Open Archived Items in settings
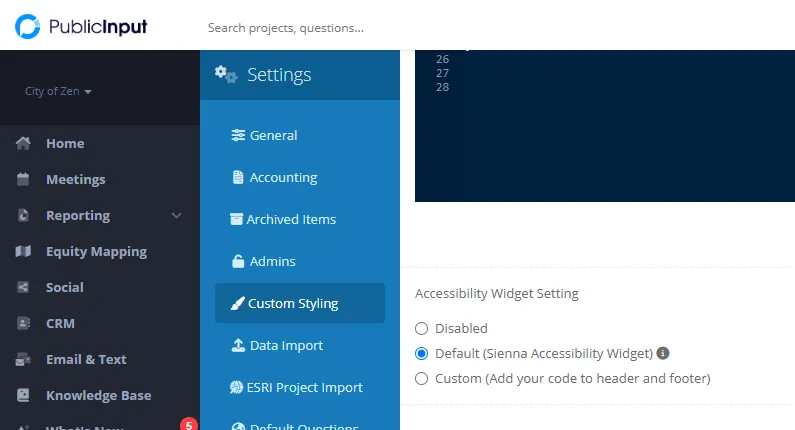The width and height of the screenshot is (795, 430). (290, 220)
